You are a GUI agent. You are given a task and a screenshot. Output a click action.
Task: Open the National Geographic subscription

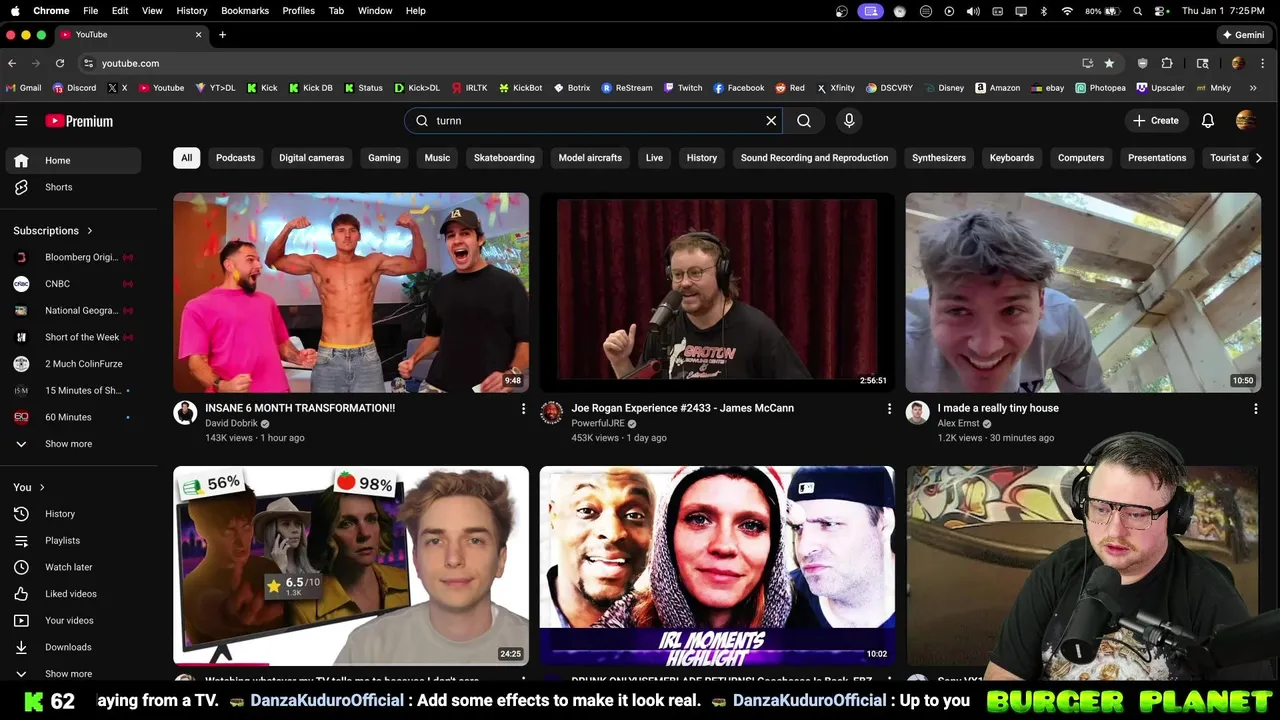[x=71, y=310]
